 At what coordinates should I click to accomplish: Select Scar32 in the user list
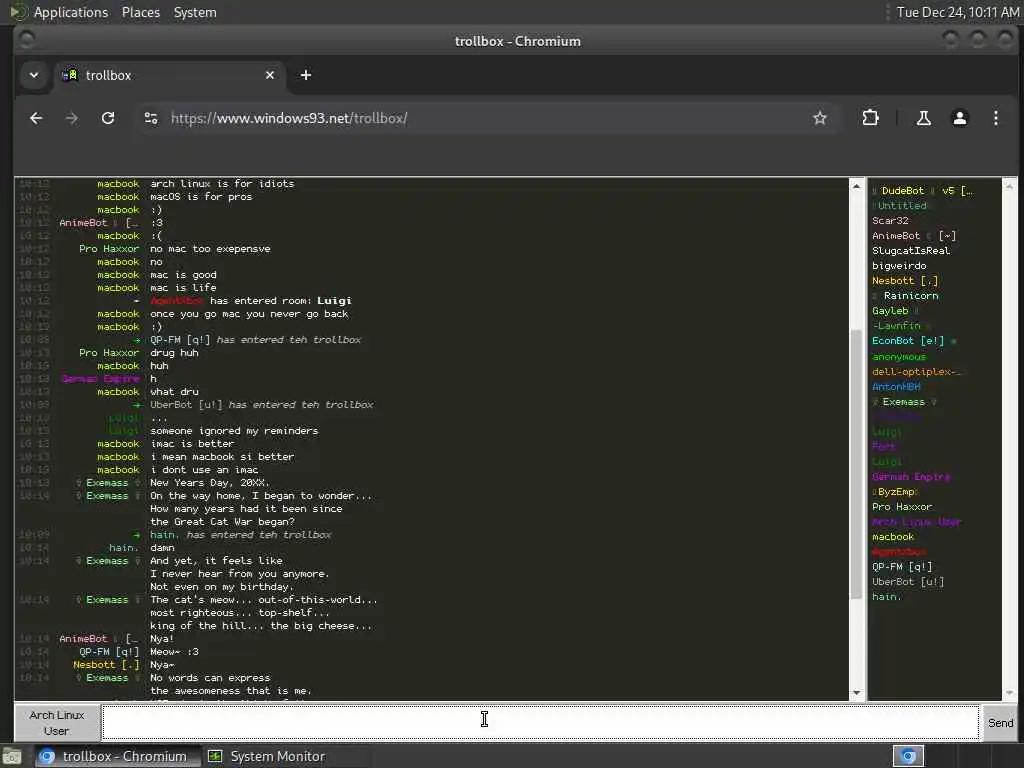890,221
